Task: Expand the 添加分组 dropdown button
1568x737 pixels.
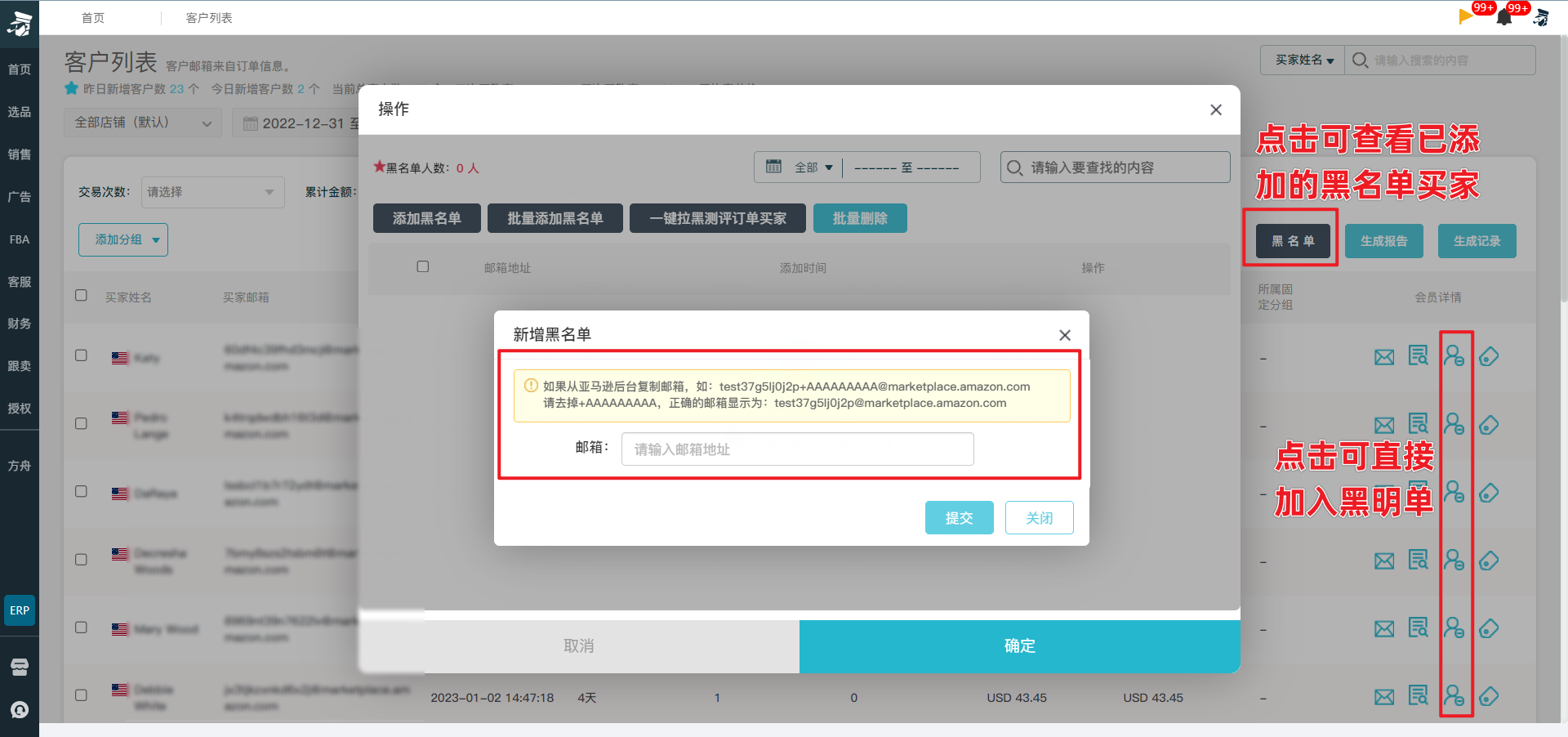Action: click(123, 239)
